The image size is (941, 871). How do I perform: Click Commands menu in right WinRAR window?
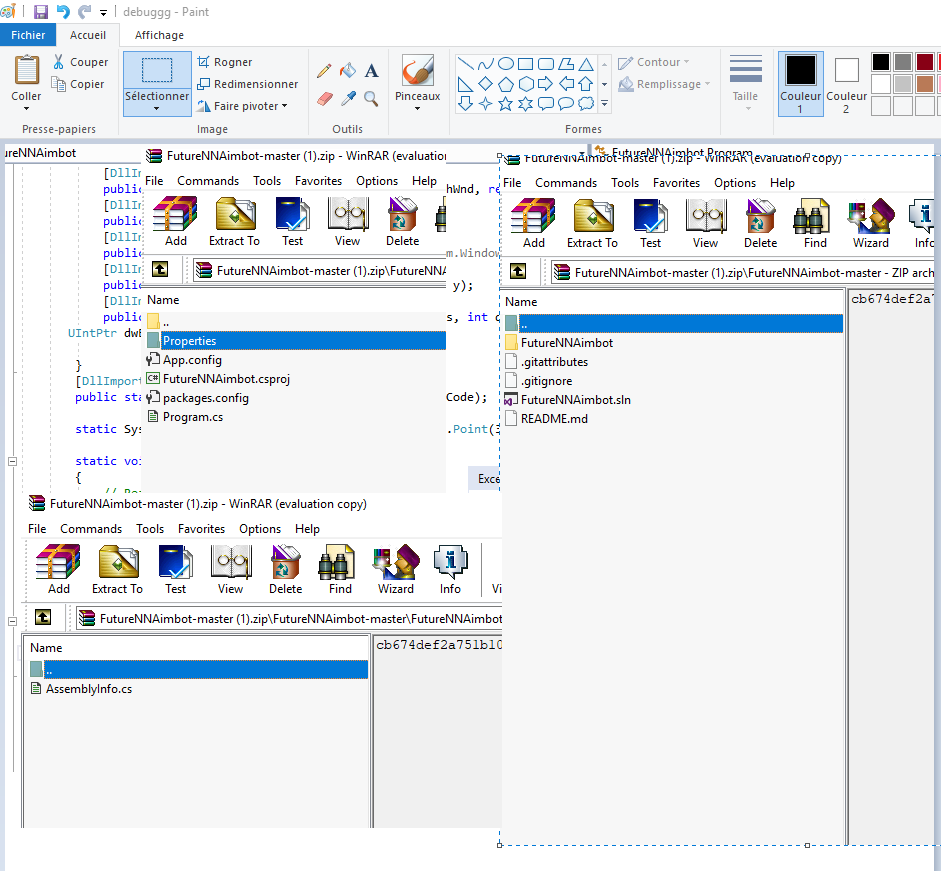[x=566, y=182]
